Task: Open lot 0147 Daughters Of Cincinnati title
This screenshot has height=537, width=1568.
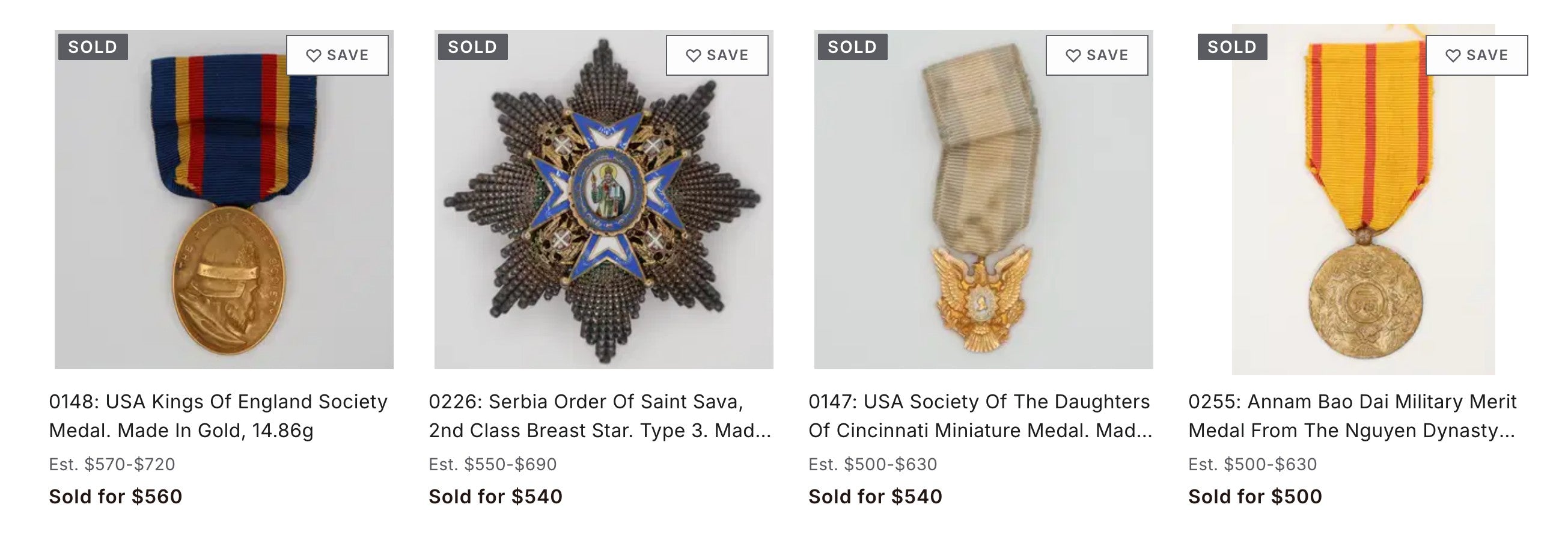Action: 980,416
